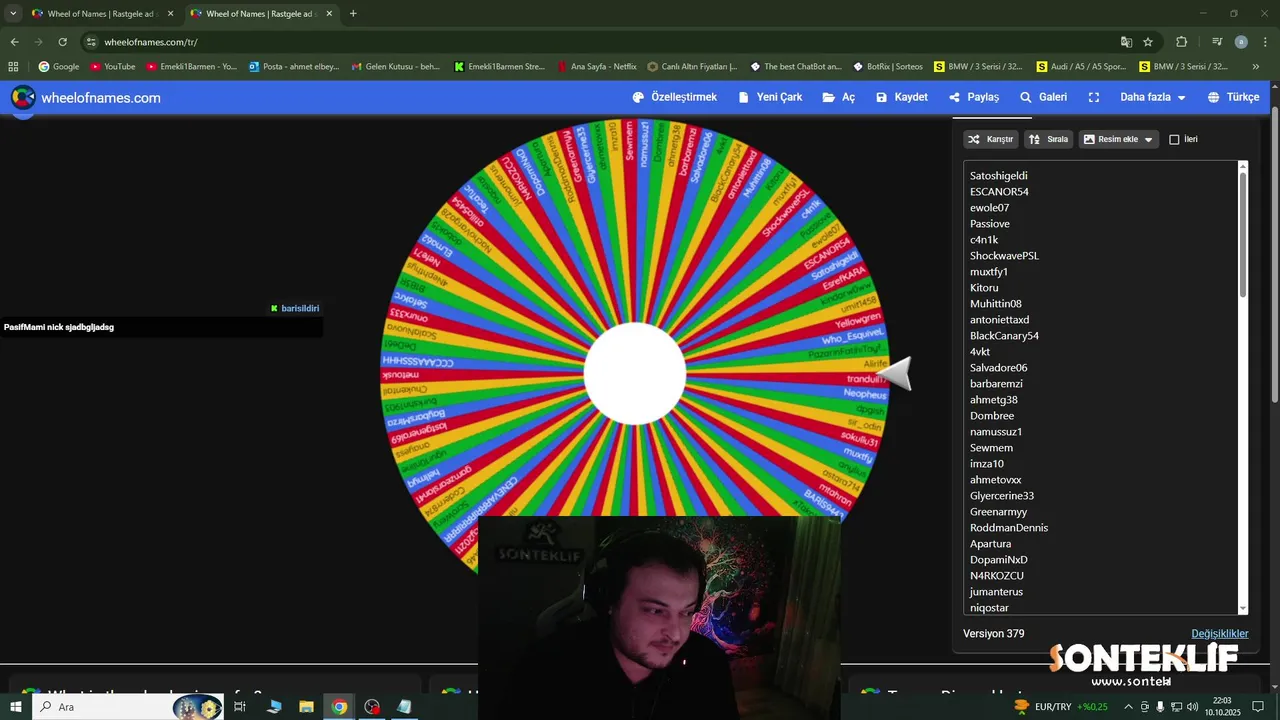Switch to Chrome on the taskbar
Screen dimensions: 1280x720
pyautogui.click(x=339, y=707)
